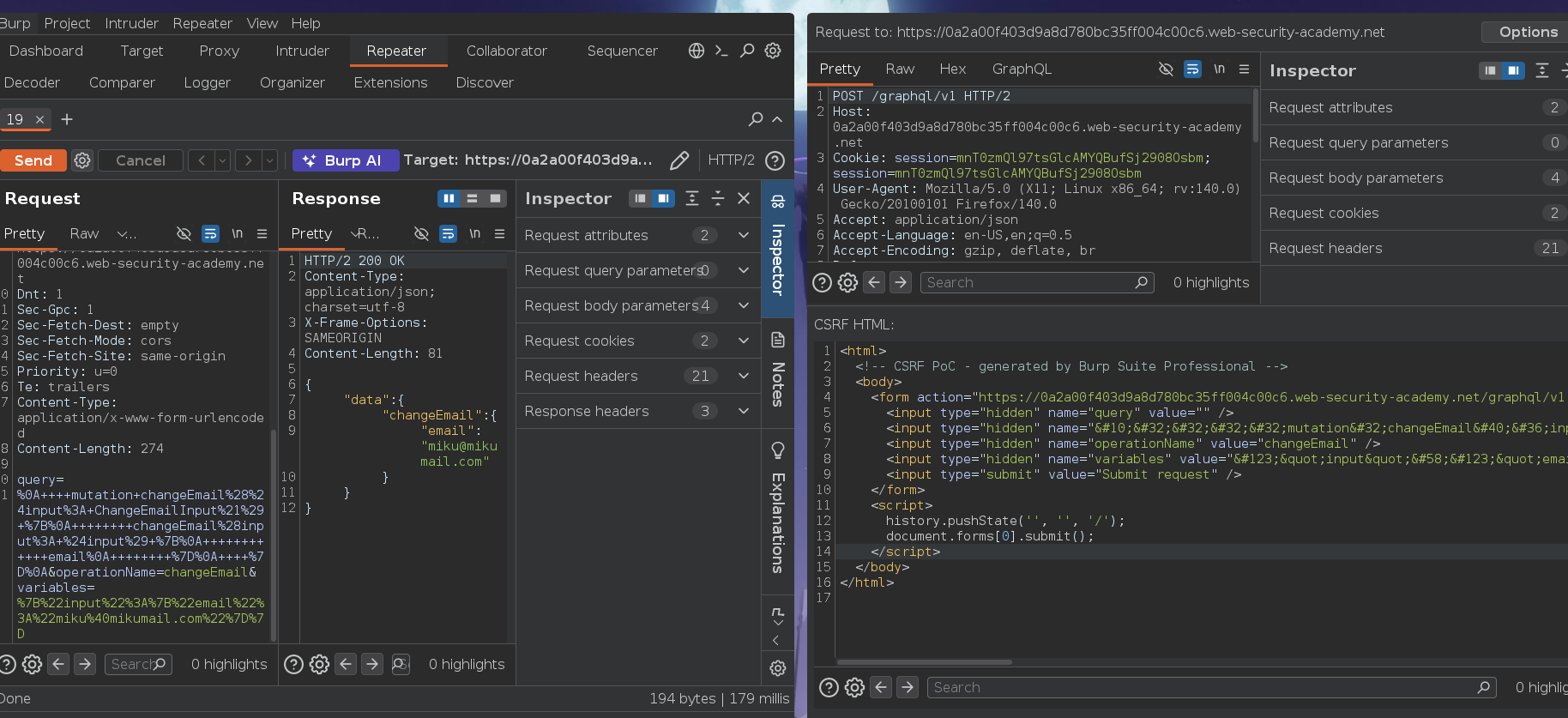
Task: Open Hex tab in CSRF PoC request viewer
Action: coord(952,69)
